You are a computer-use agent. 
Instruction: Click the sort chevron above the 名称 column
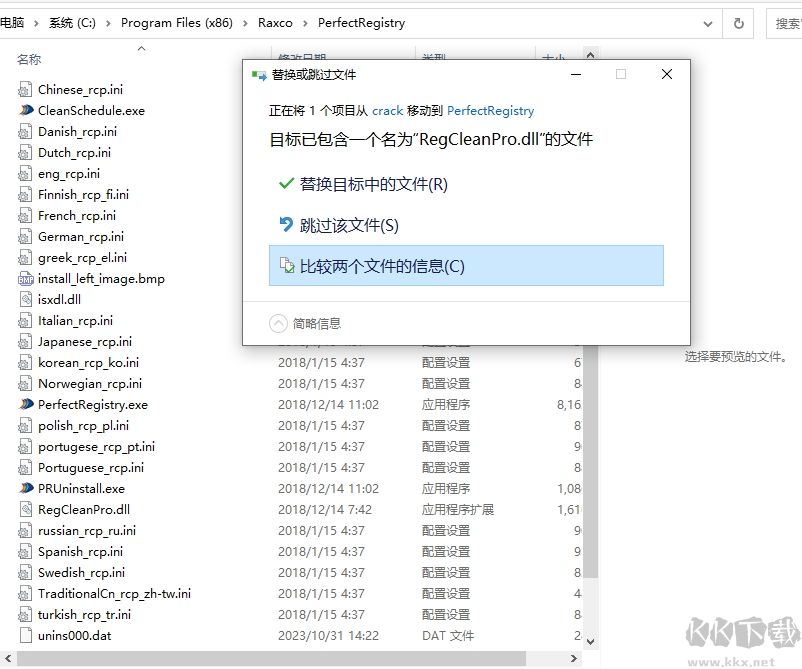click(x=141, y=46)
